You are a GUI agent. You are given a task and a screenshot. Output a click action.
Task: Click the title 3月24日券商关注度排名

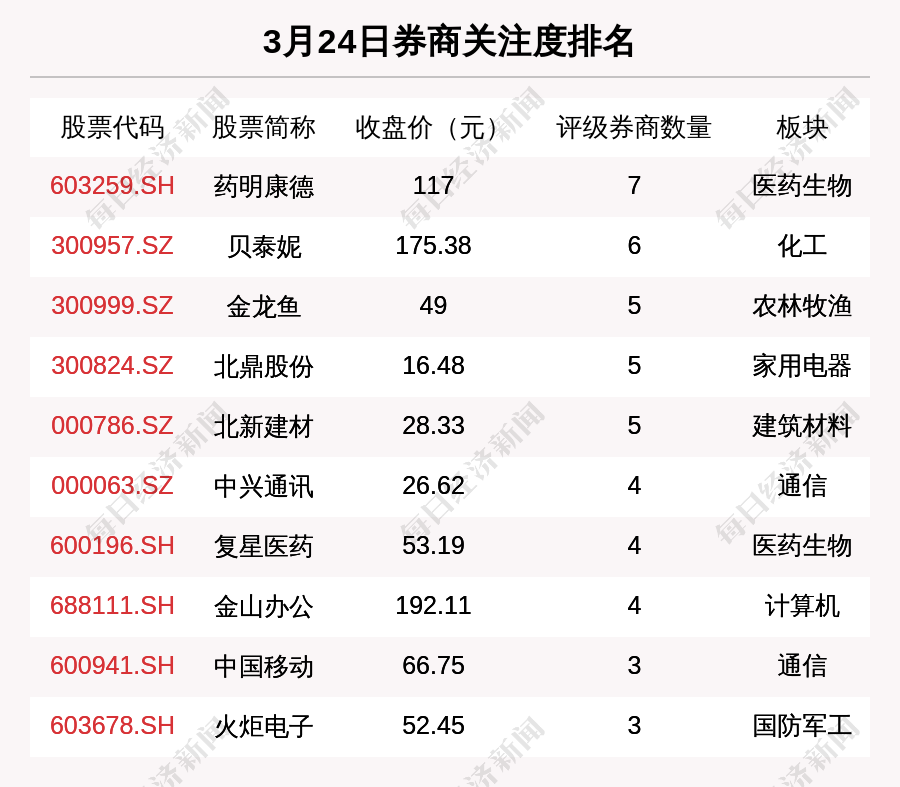coord(449,42)
